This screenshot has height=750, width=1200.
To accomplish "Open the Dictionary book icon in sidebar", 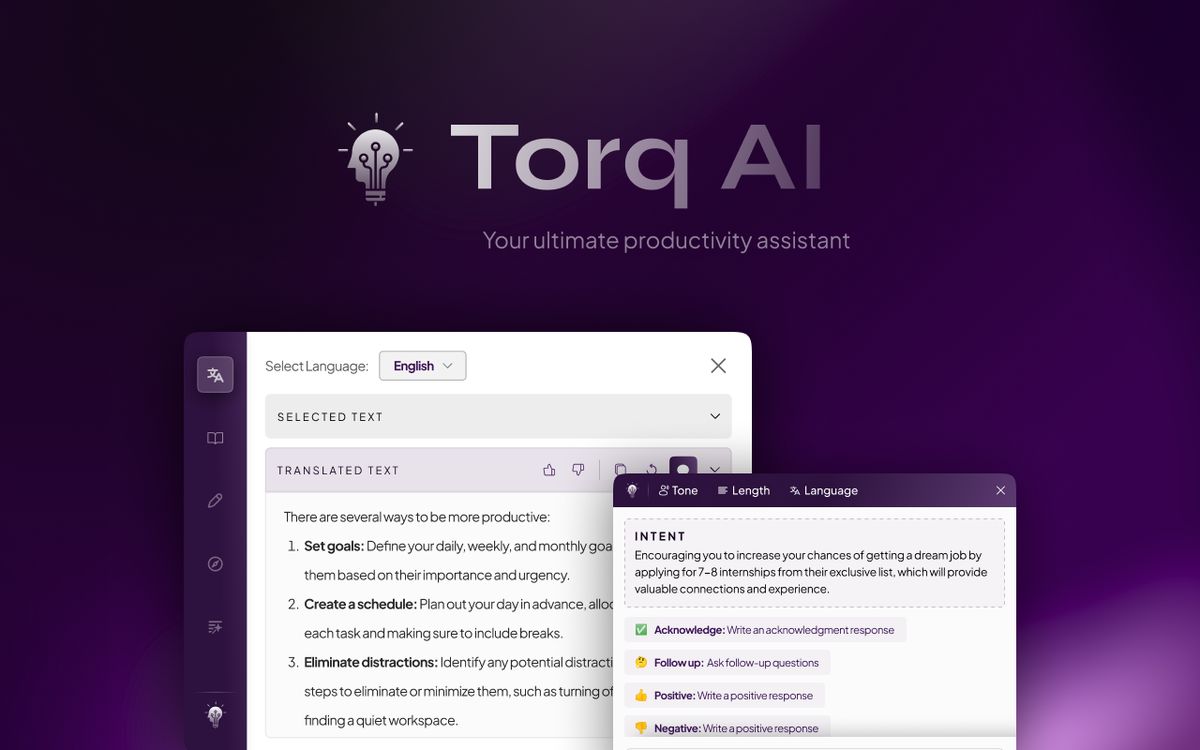I will (214, 437).
